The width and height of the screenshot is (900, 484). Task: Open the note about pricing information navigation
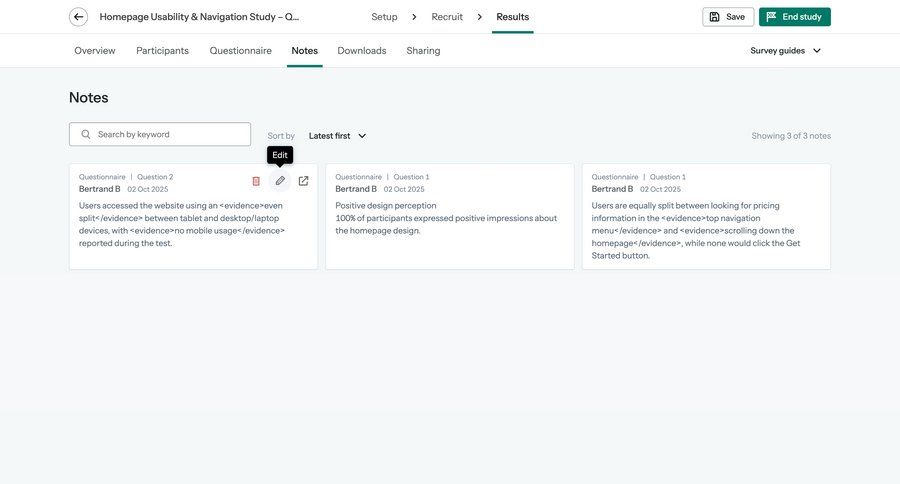706,216
